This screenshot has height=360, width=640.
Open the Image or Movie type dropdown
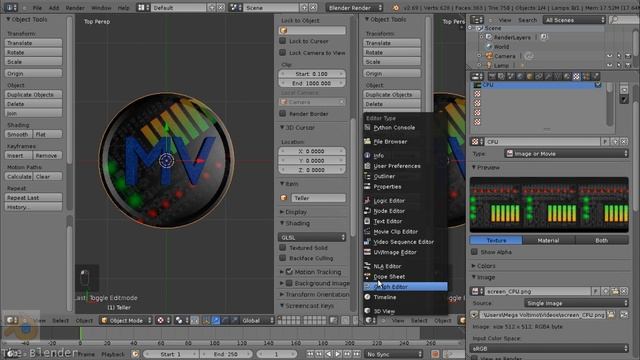click(x=566, y=154)
